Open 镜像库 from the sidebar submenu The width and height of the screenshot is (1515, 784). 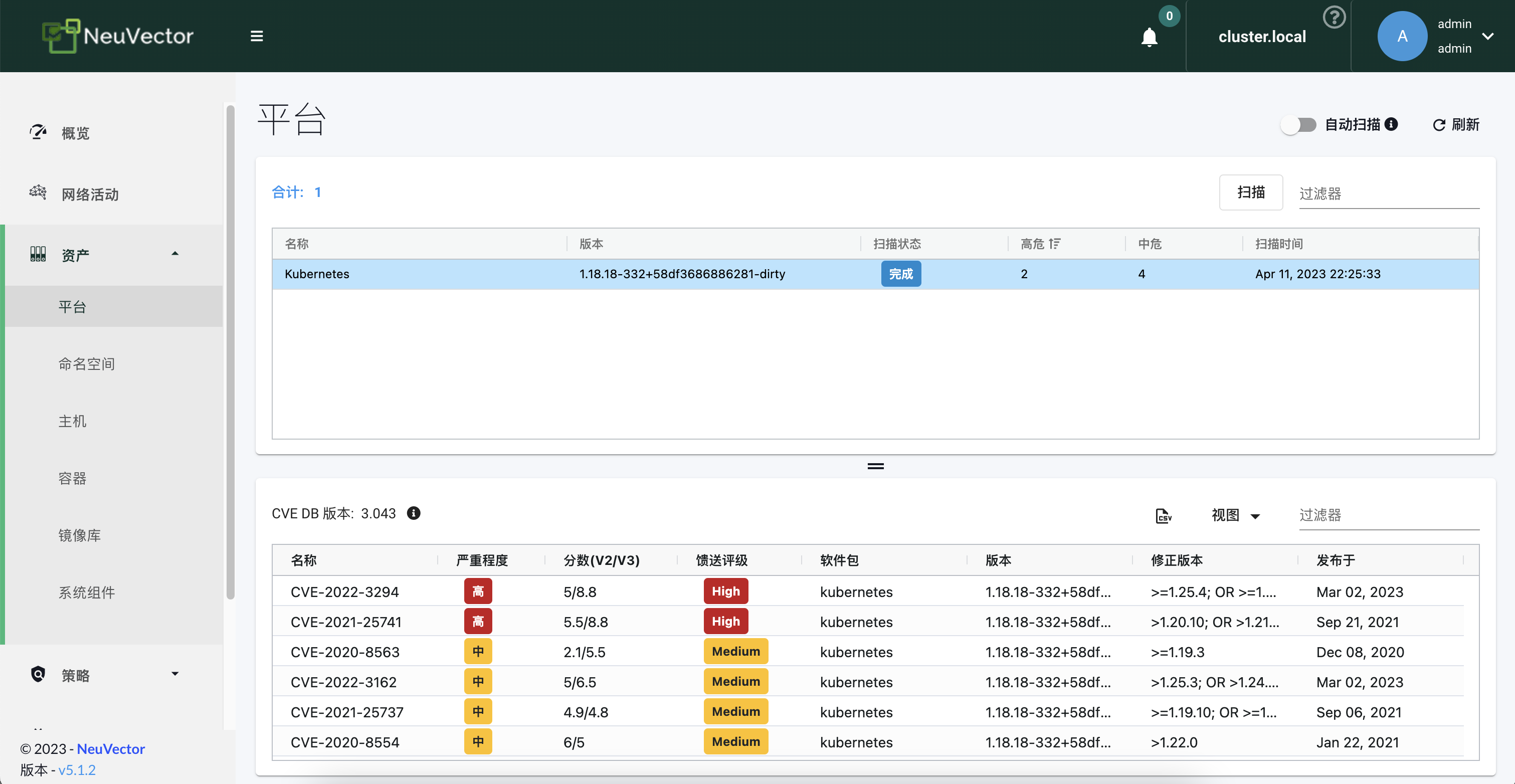coord(79,535)
